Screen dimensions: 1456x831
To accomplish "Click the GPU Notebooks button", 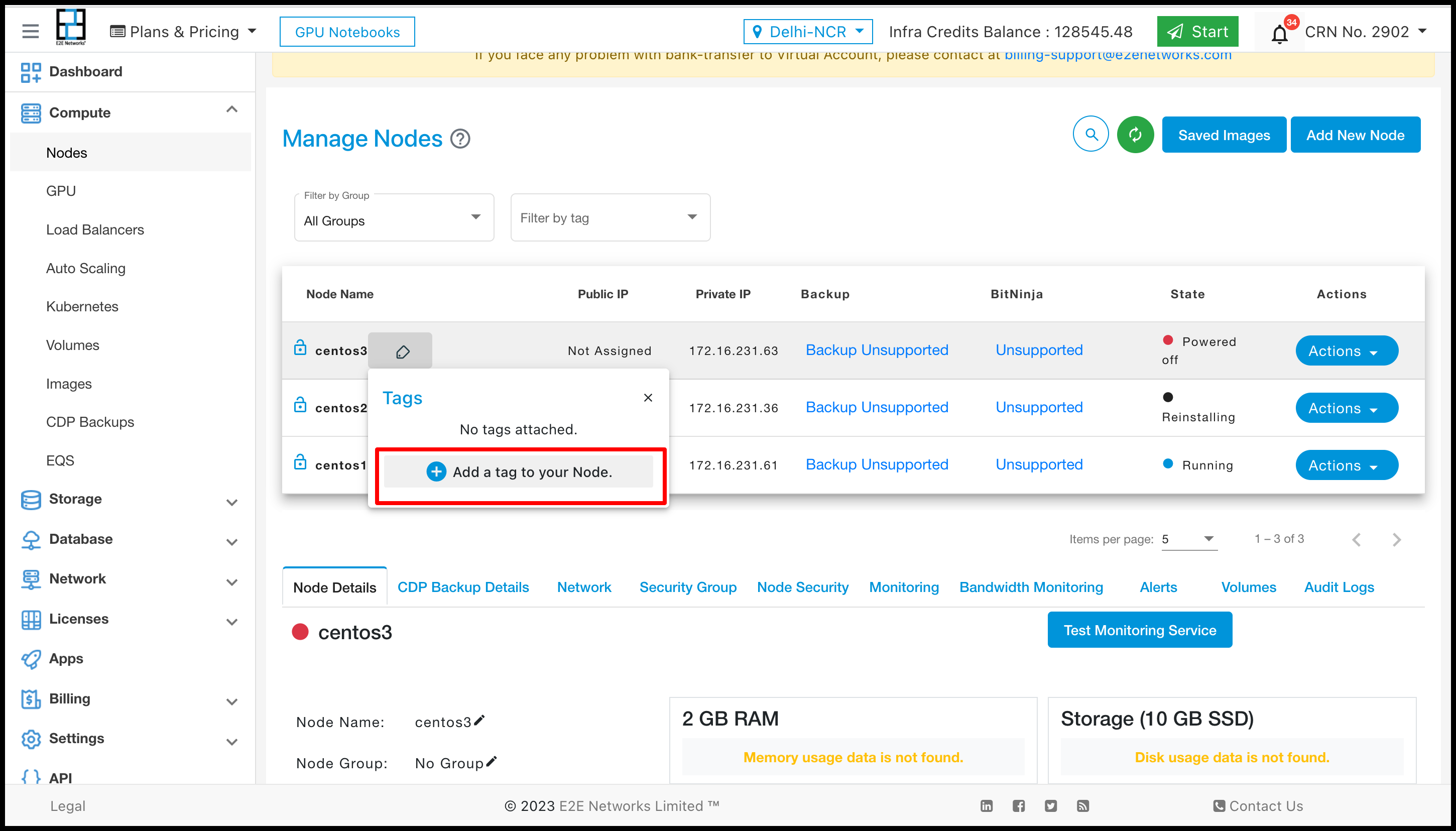I will pyautogui.click(x=347, y=32).
